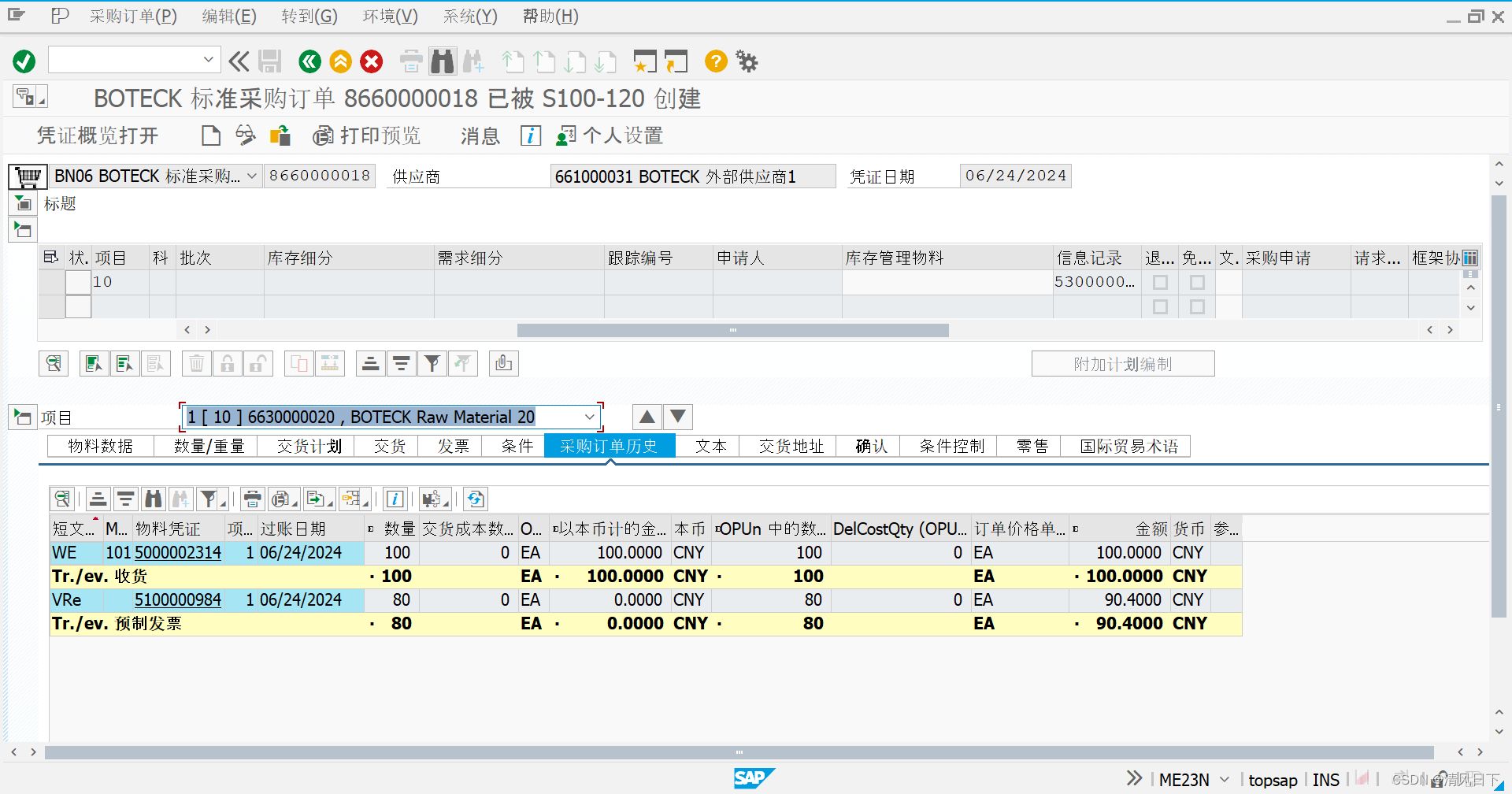Click details magnifier icon in history toolbar
Image resolution: width=1512 pixels, height=794 pixels.
(62, 499)
